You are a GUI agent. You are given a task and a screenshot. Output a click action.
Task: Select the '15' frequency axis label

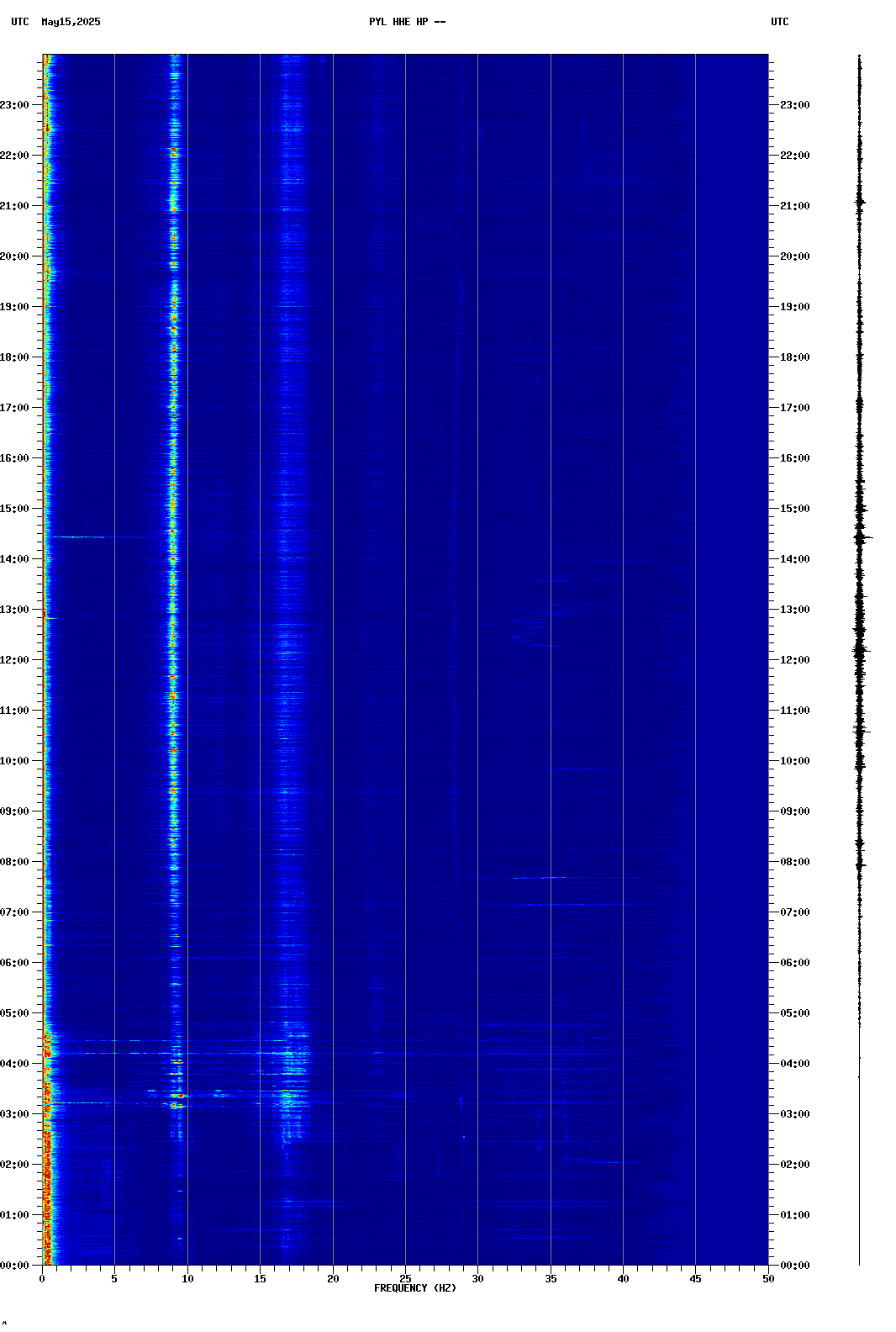point(260,1279)
